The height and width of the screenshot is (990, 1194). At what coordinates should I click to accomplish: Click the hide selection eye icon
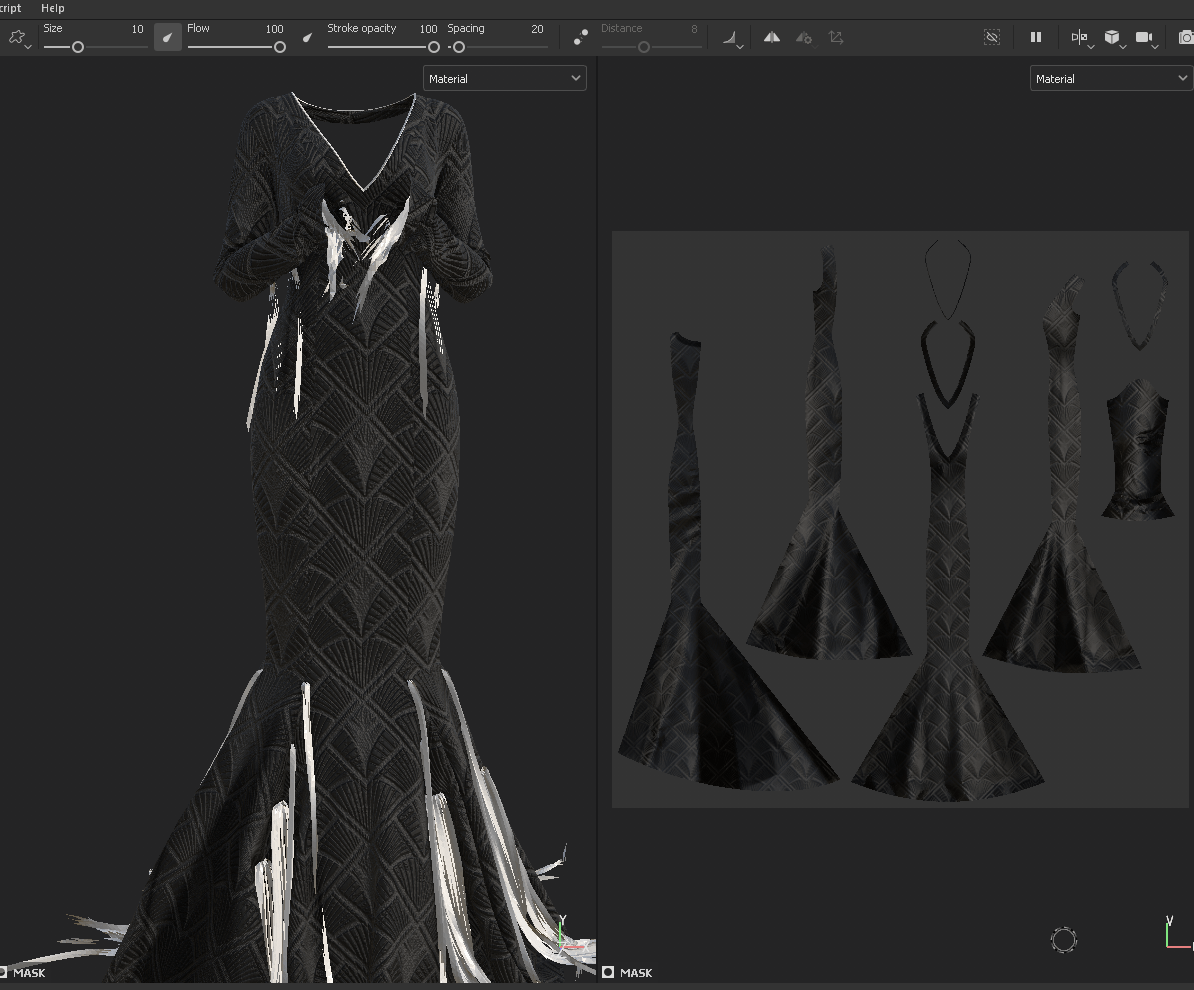click(x=992, y=38)
